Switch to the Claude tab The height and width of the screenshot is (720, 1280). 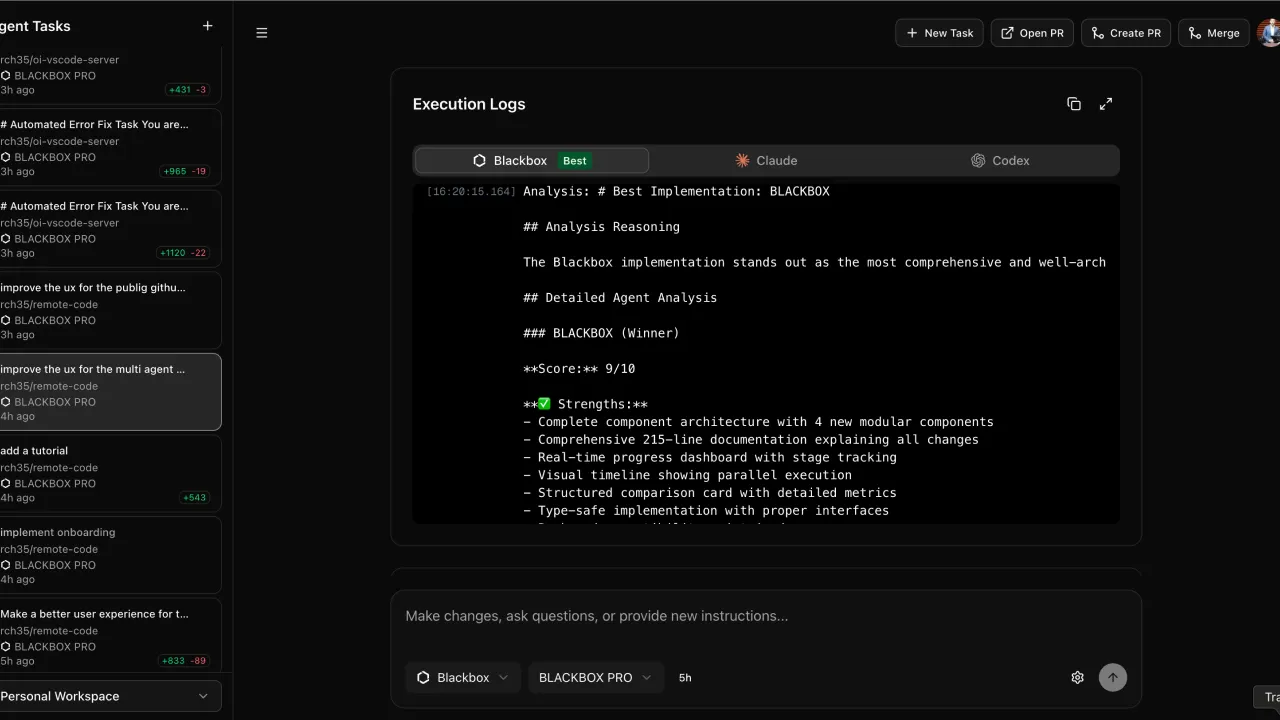776,160
